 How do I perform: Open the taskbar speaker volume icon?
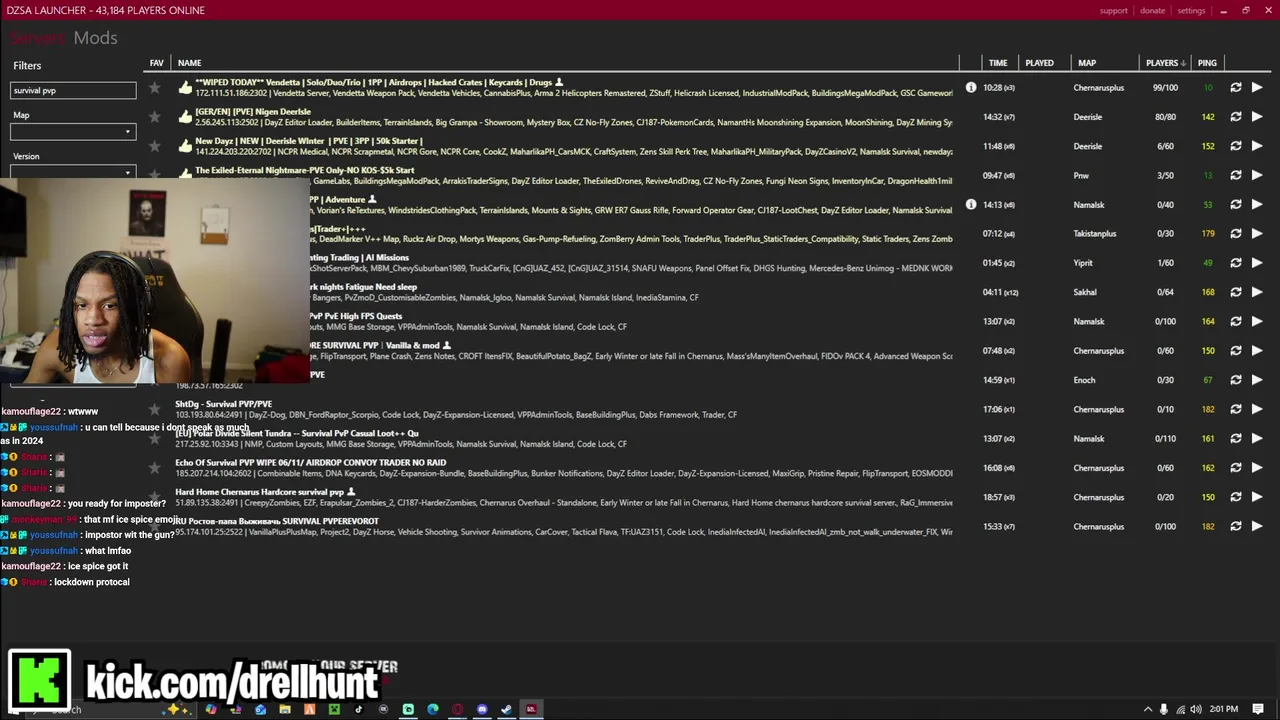click(1196, 710)
